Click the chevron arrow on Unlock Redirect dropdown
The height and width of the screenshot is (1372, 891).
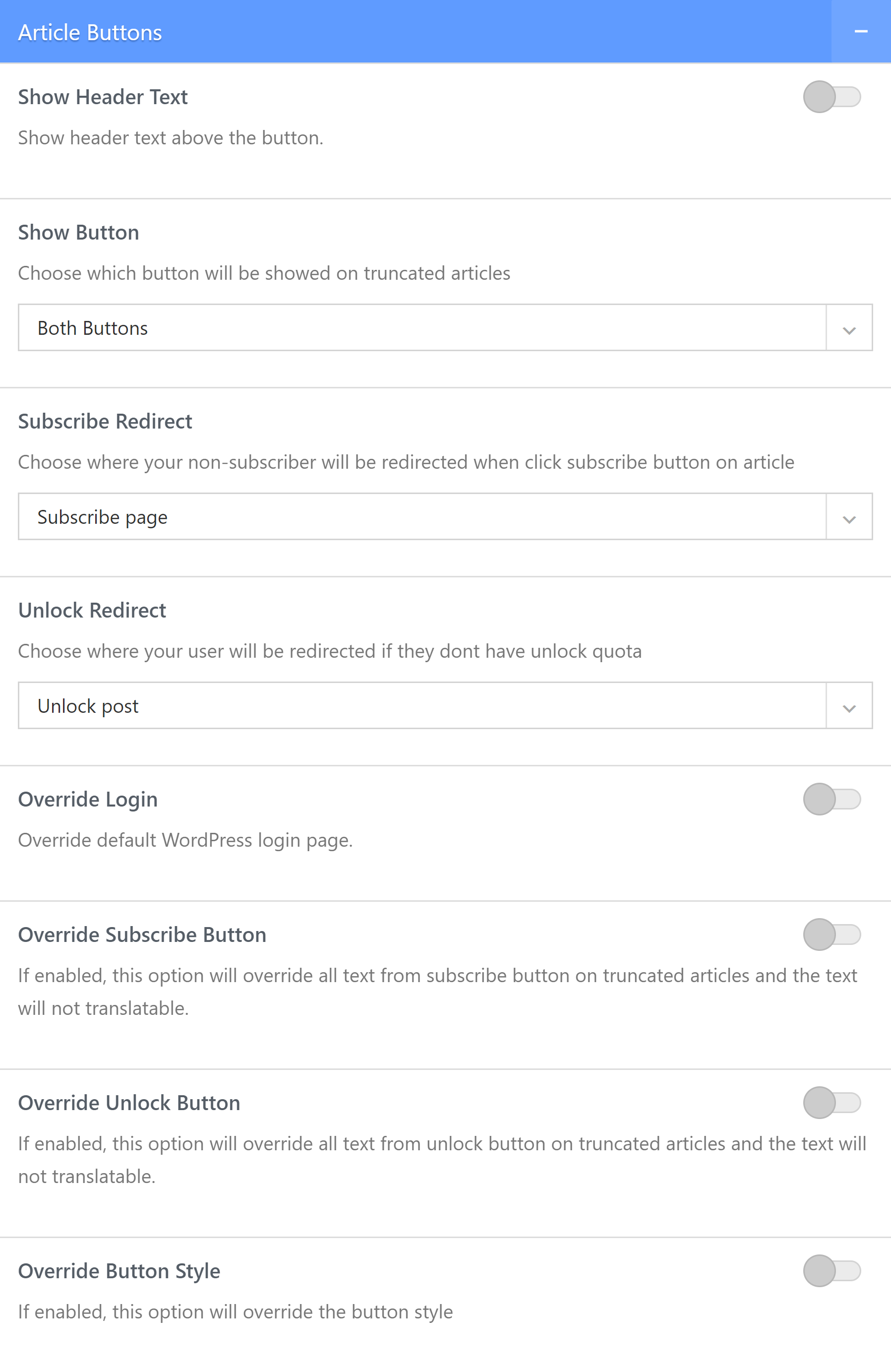(x=848, y=707)
